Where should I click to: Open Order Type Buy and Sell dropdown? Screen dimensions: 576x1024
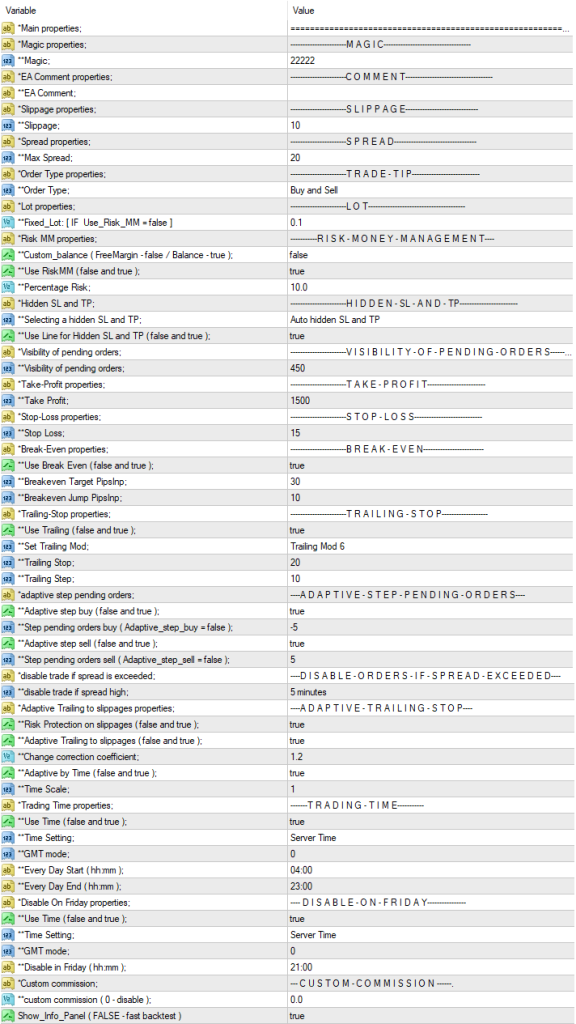(x=431, y=190)
